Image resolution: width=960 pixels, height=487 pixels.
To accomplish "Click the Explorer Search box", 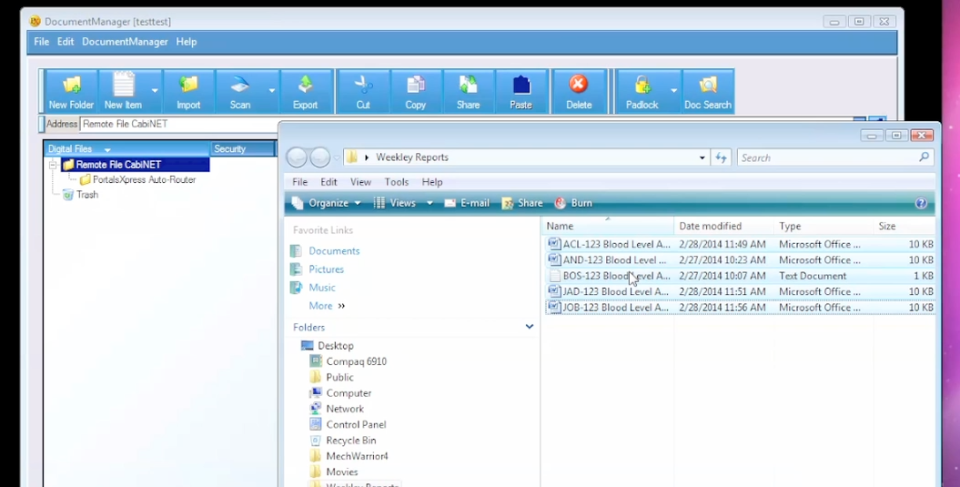I will 836,157.
